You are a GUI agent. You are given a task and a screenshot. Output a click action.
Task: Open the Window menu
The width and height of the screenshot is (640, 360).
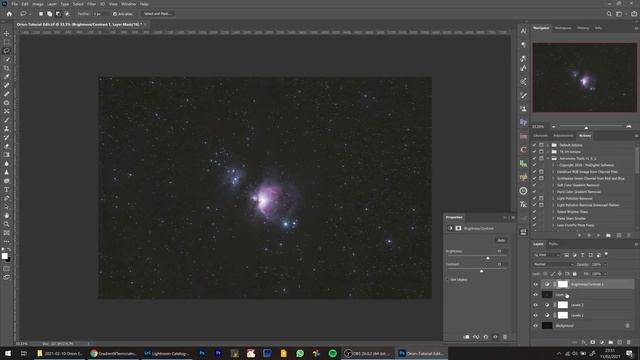tap(128, 4)
